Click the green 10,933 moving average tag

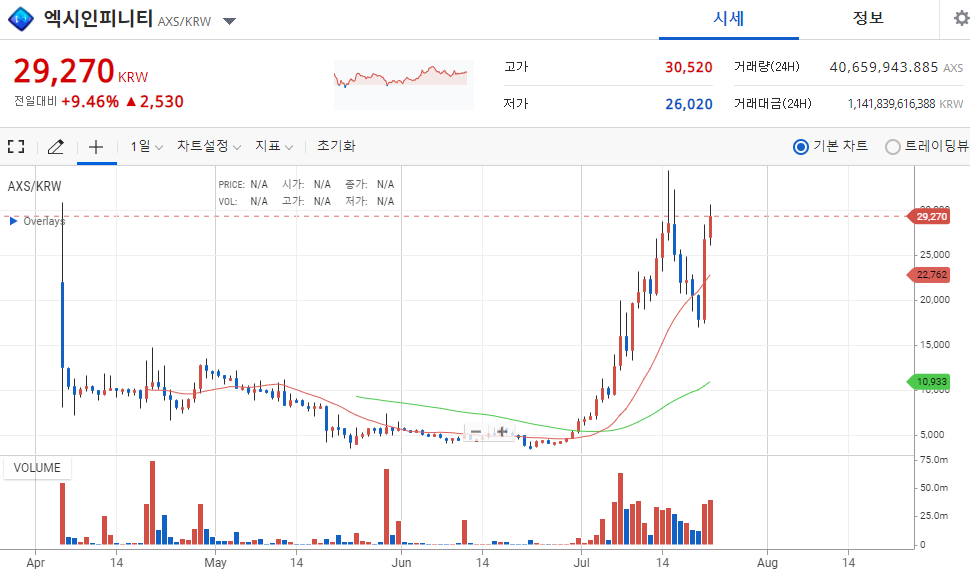(929, 382)
